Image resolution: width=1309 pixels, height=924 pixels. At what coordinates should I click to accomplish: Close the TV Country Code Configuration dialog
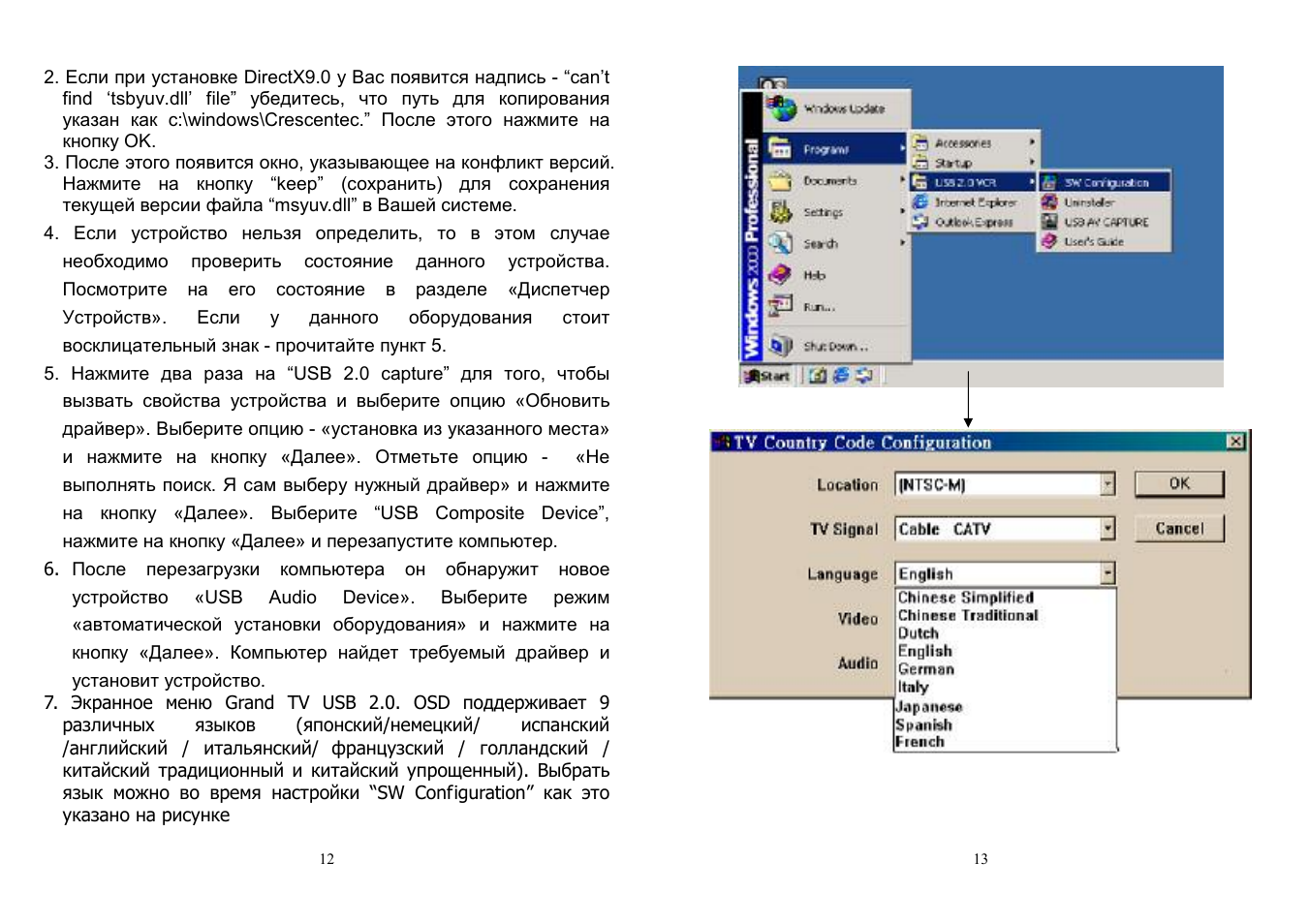(1235, 442)
